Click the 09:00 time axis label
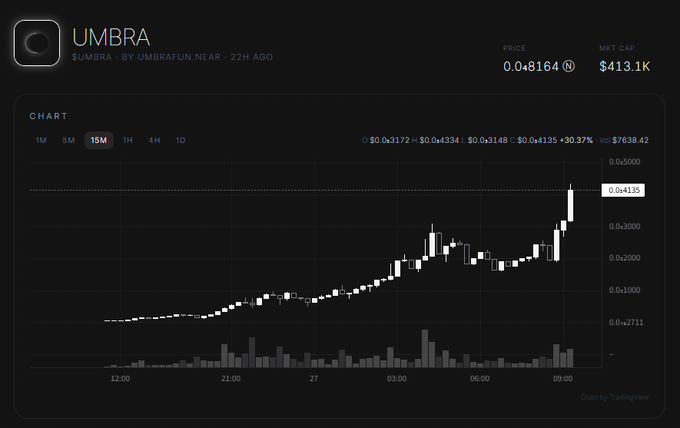 coord(562,379)
